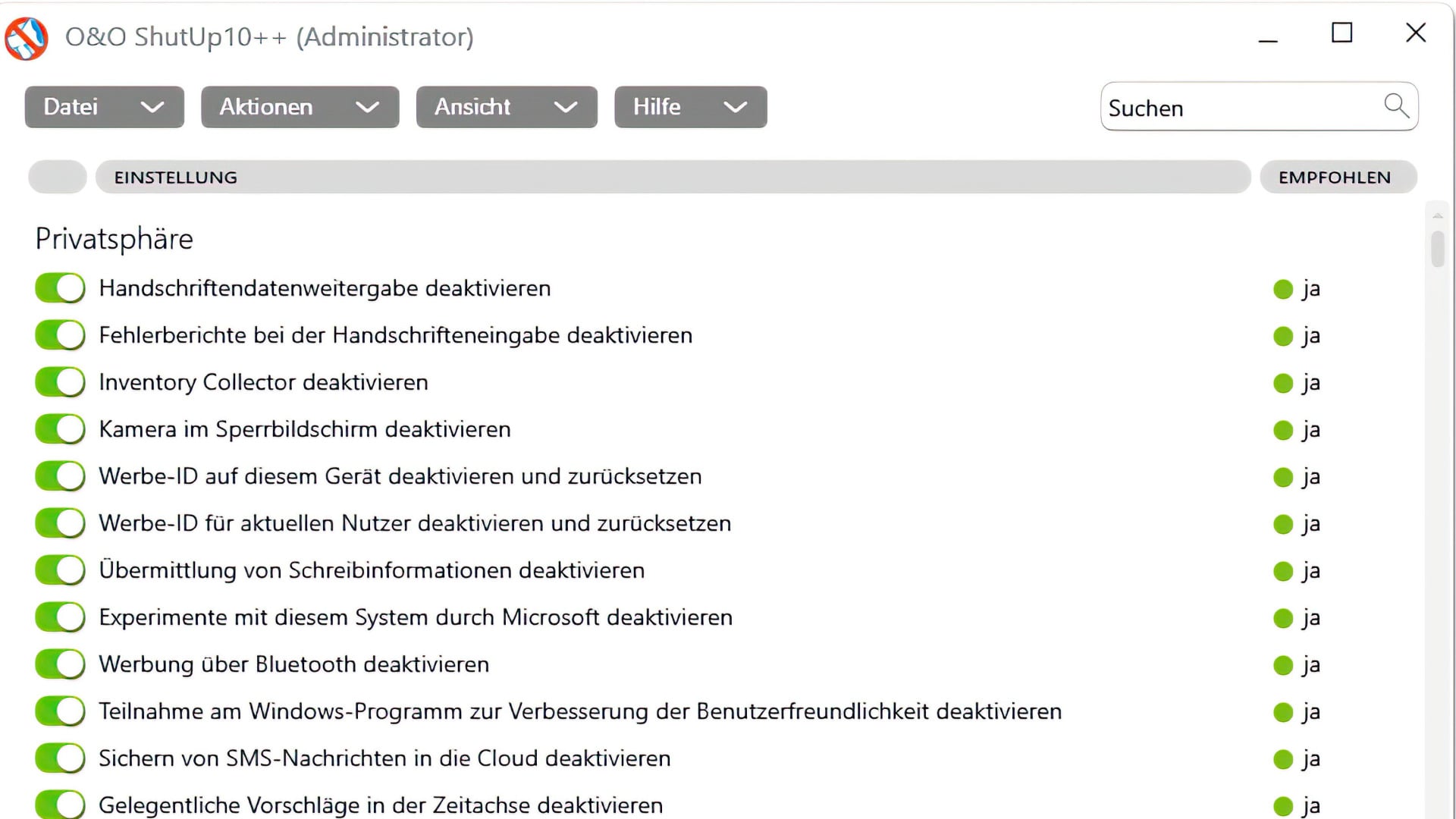Click green dot for Schreibinformationen row
This screenshot has width=1456, height=819.
click(1283, 571)
